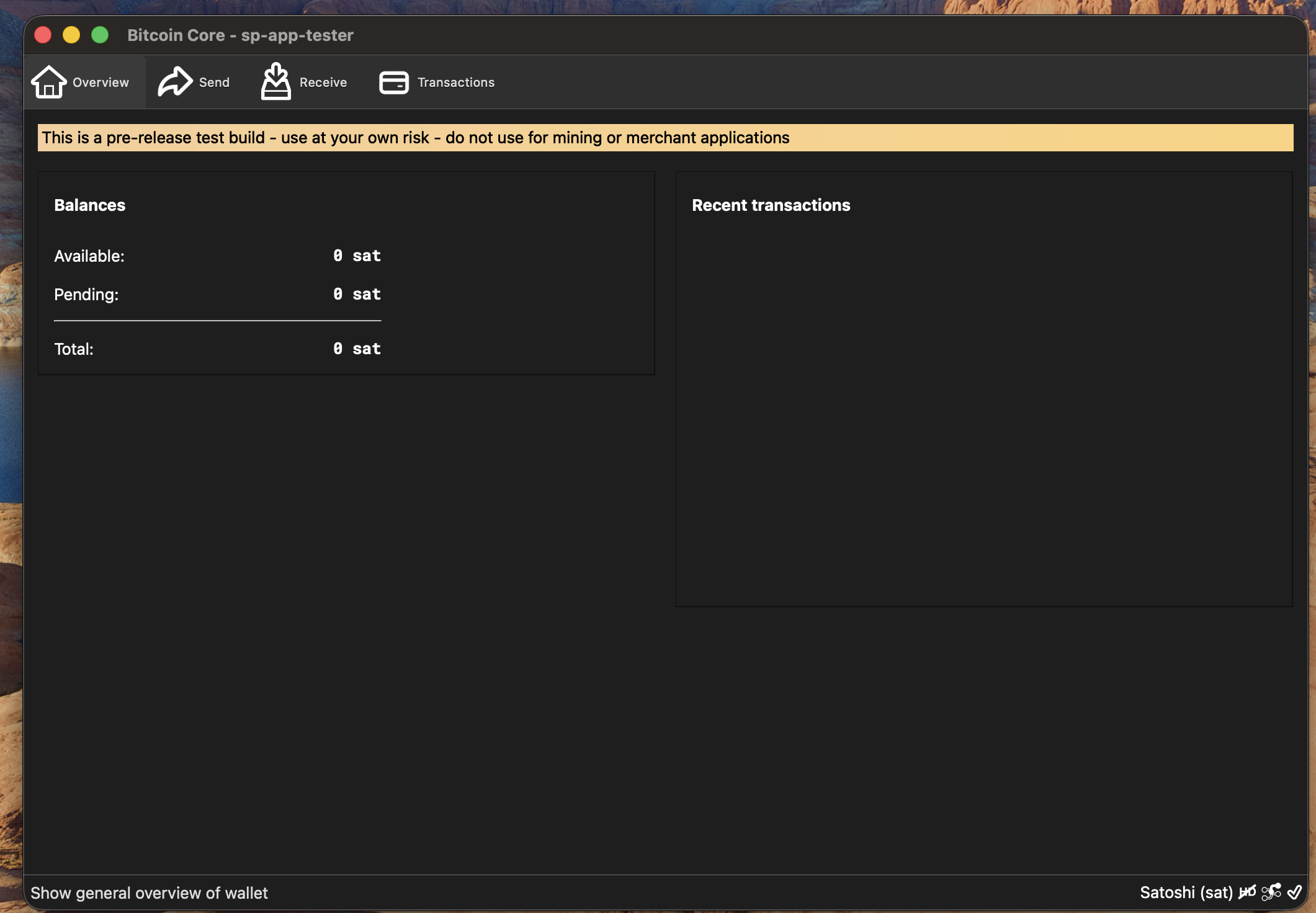This screenshot has width=1316, height=913.
Task: Zoom window with green title bar button
Action: 100,35
